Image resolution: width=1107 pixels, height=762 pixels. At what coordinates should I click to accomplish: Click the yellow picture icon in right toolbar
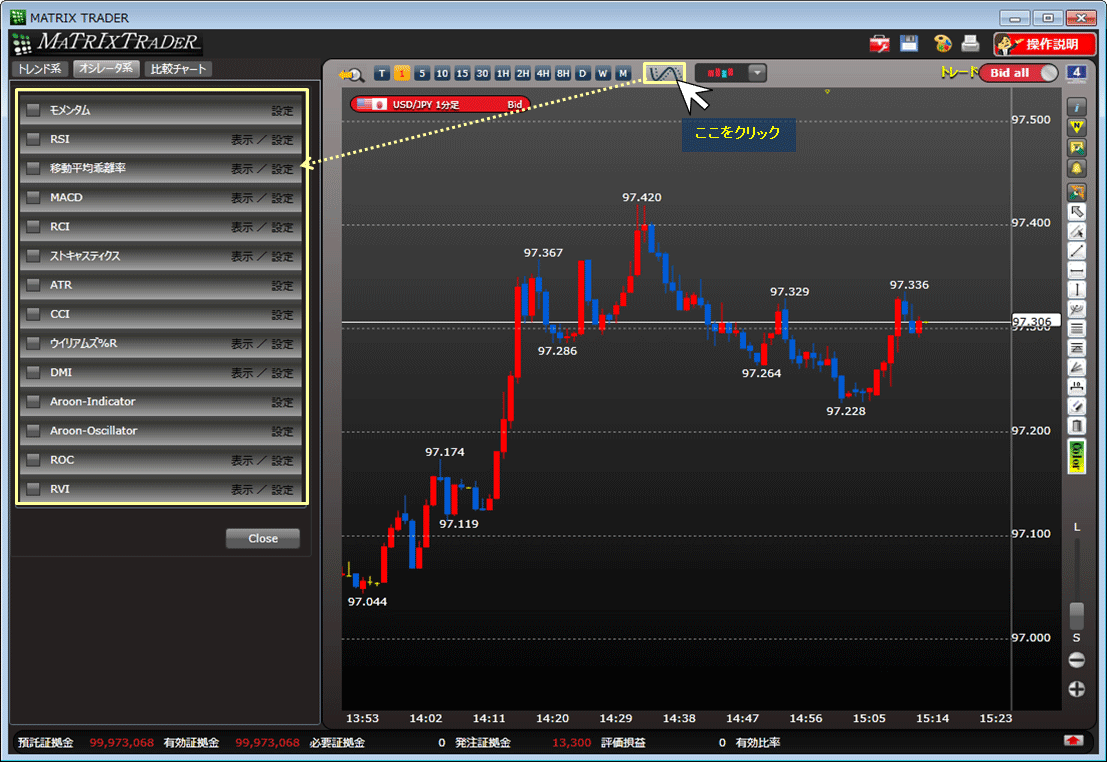(x=1076, y=148)
